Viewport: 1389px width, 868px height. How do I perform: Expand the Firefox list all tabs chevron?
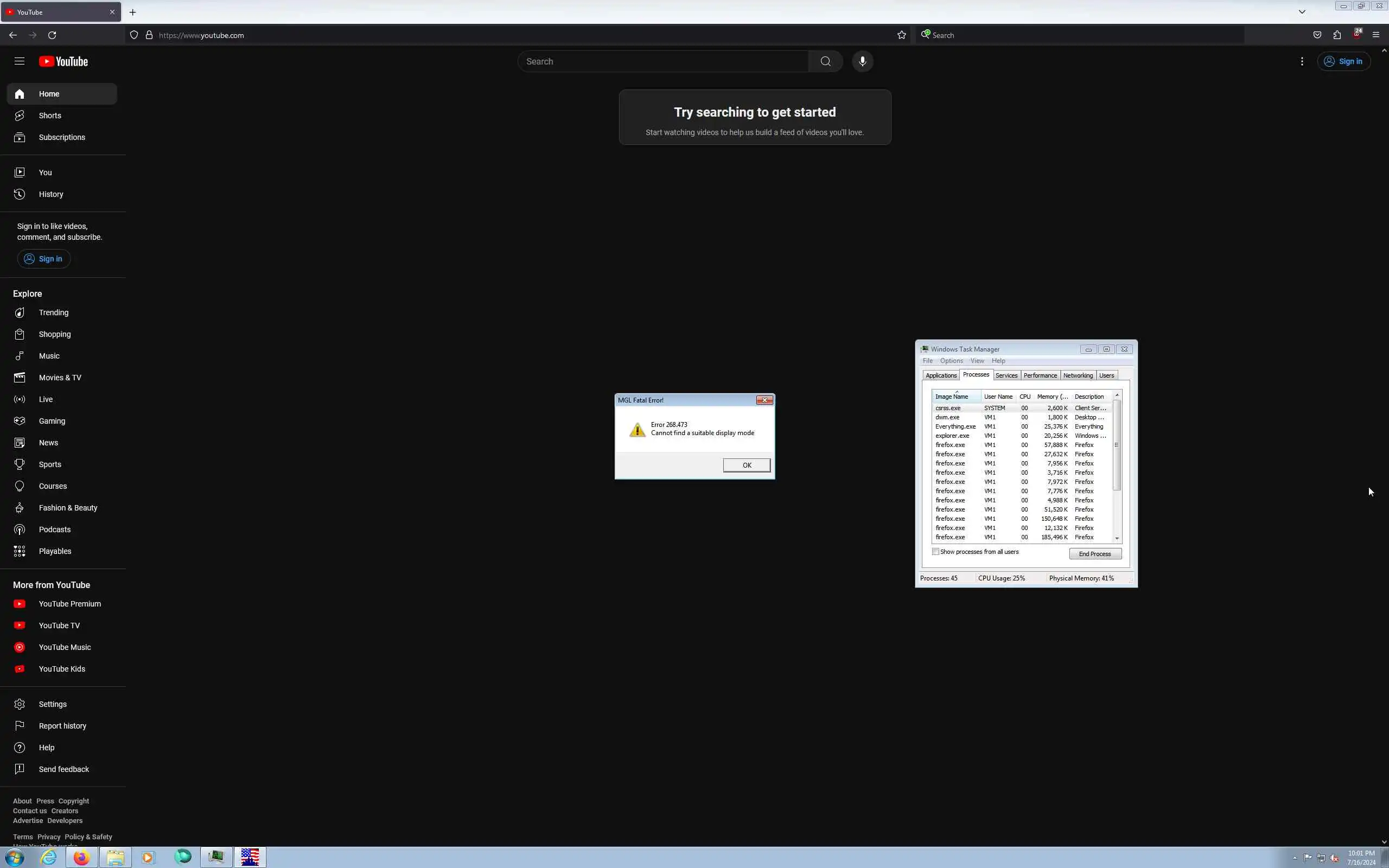coord(1302,12)
